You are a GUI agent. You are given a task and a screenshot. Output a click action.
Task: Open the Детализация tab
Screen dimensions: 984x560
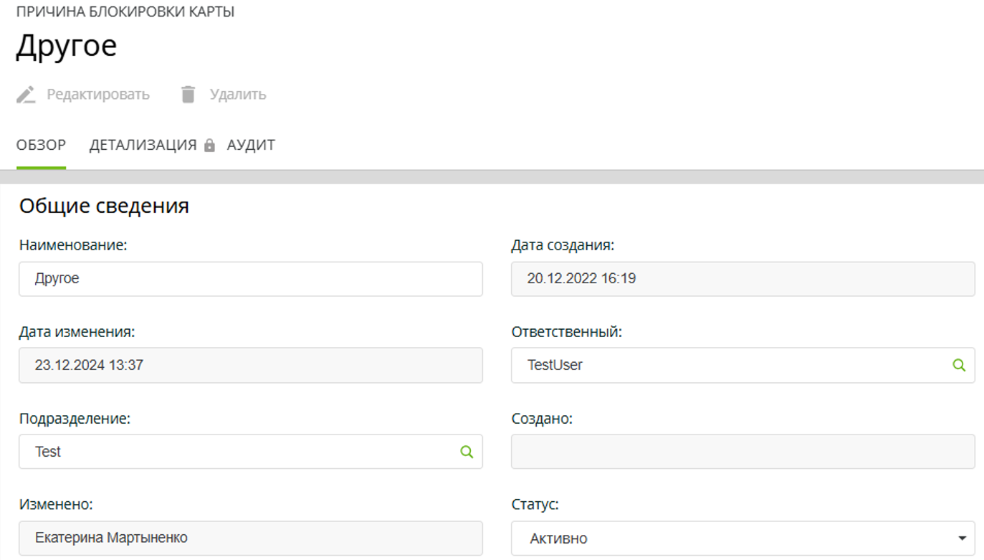(143, 146)
